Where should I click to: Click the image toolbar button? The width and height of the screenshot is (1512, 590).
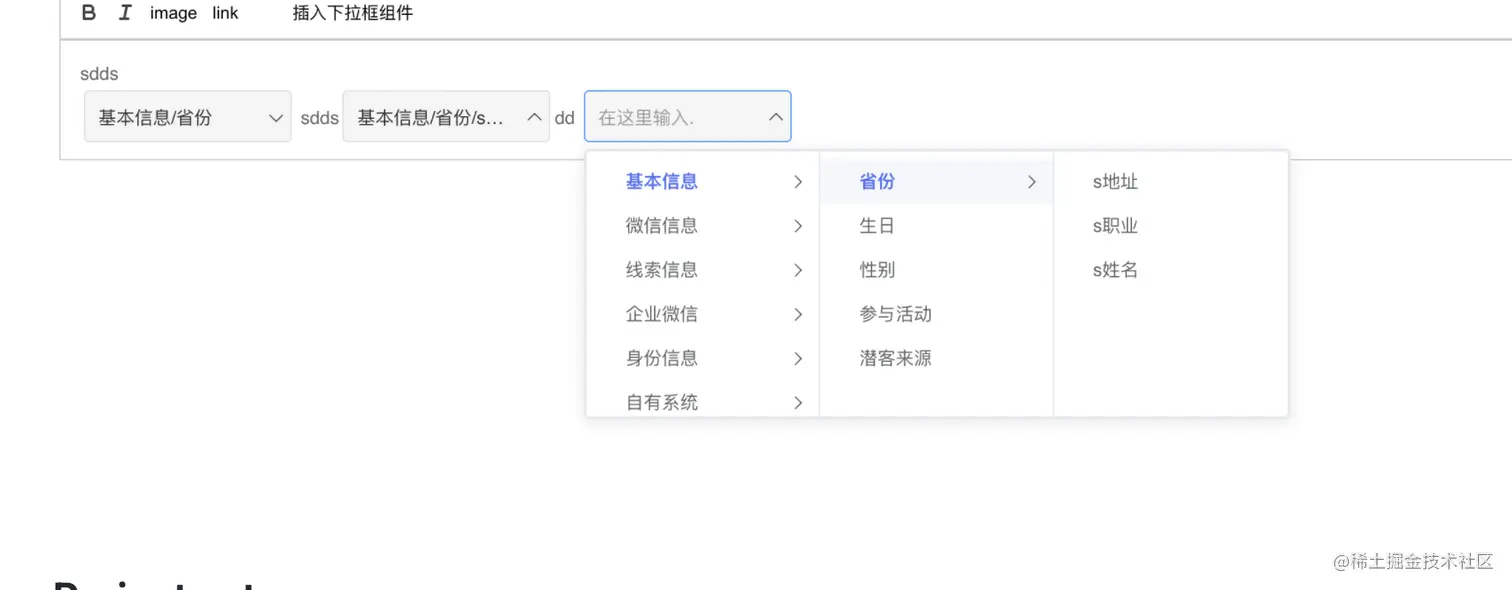coord(173,13)
